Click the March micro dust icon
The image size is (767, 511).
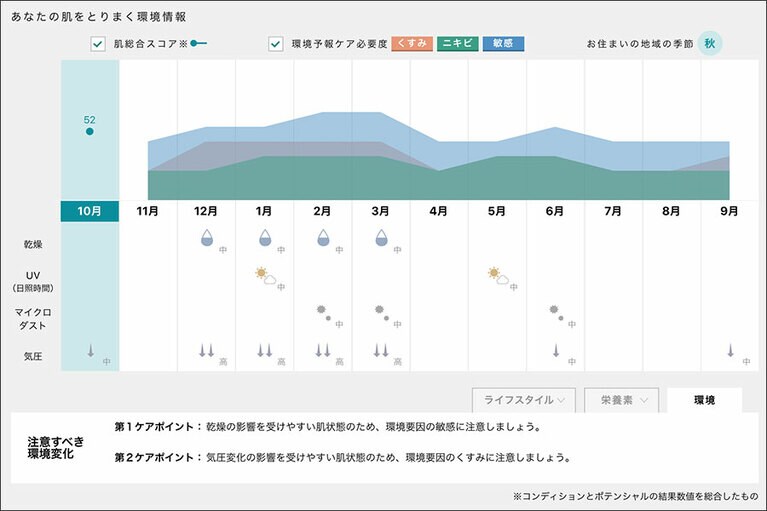(x=382, y=313)
